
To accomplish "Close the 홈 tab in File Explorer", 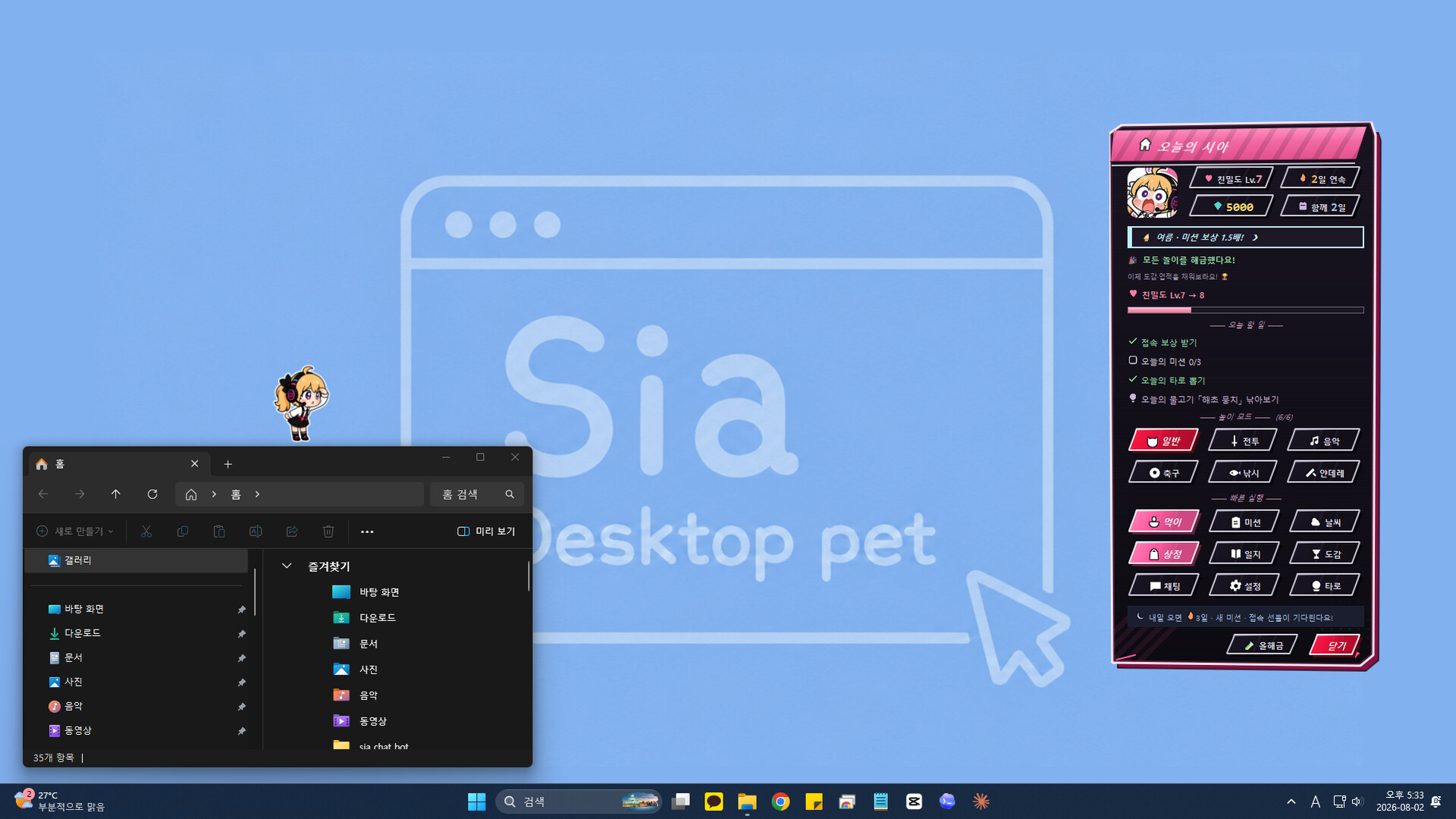I will (x=195, y=464).
